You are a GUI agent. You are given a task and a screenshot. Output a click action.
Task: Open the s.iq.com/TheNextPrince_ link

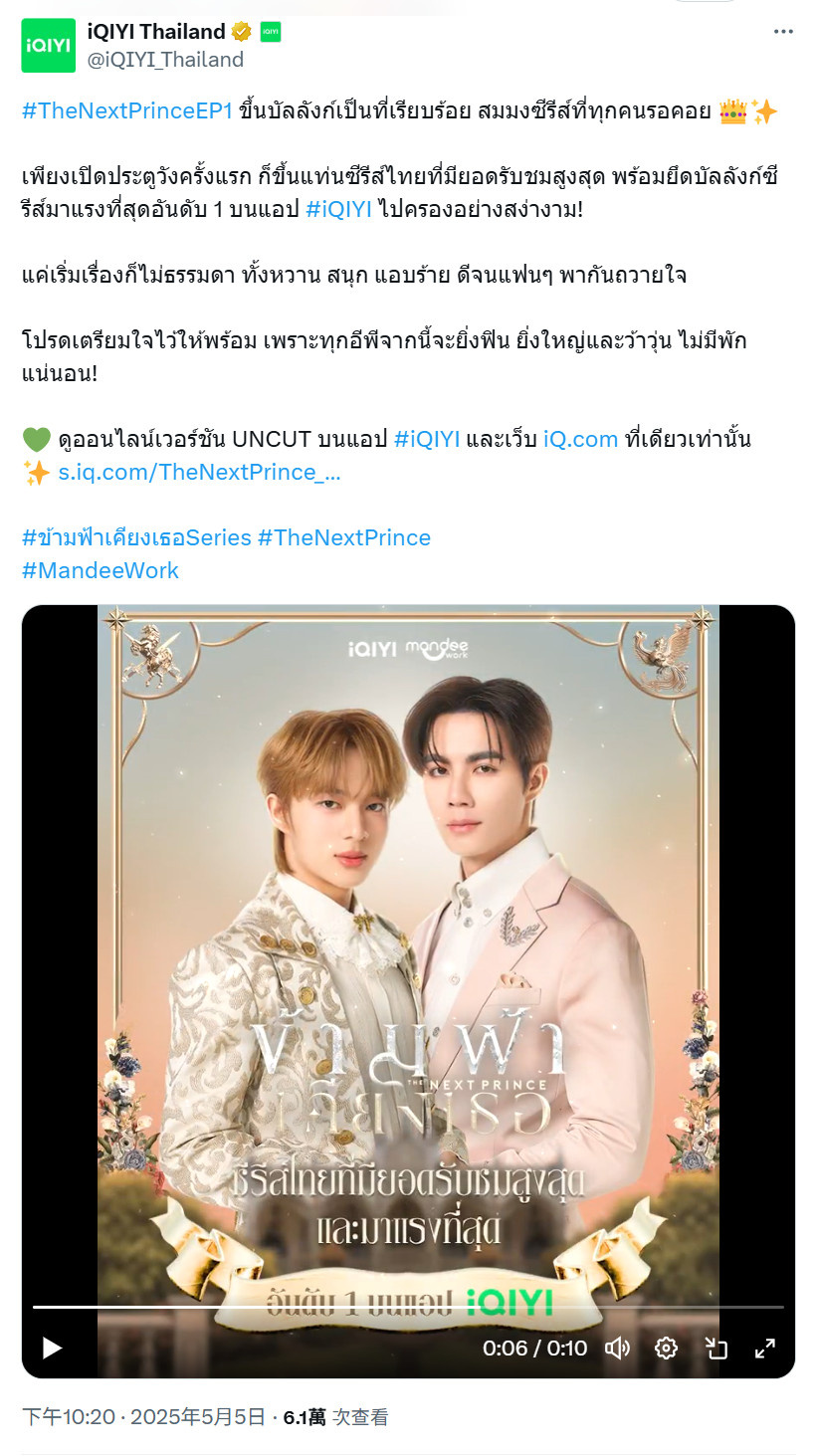point(199,472)
